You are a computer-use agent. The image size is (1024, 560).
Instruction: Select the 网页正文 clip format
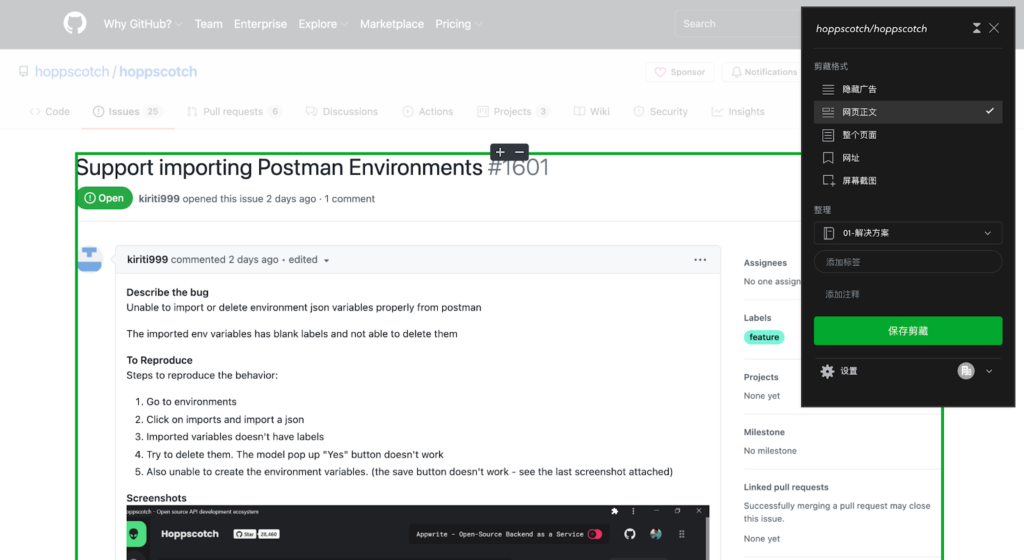[908, 112]
